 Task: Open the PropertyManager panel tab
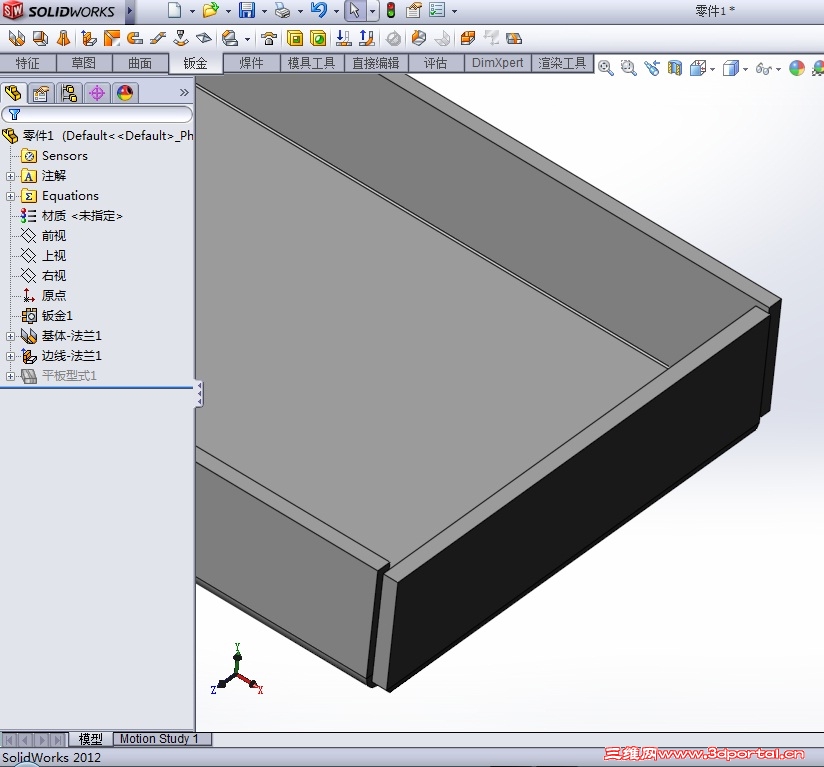(x=42, y=93)
